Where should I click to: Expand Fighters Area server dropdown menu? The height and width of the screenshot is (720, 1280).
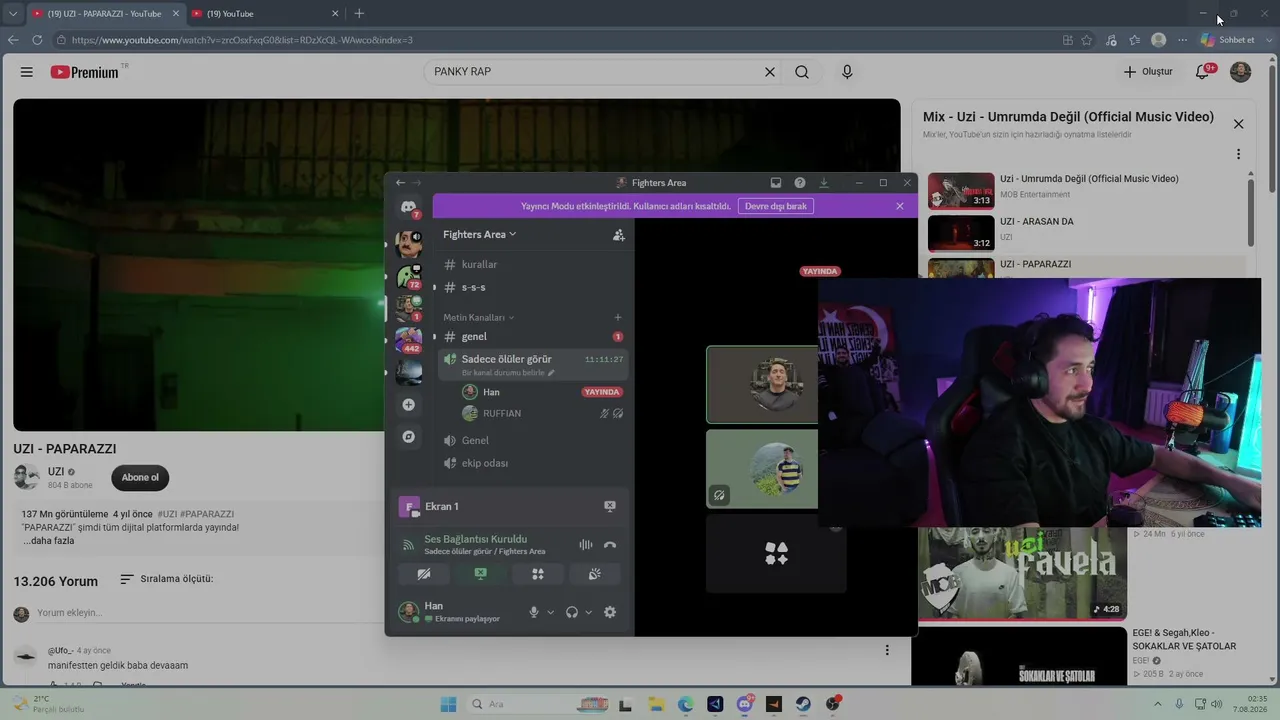click(480, 235)
